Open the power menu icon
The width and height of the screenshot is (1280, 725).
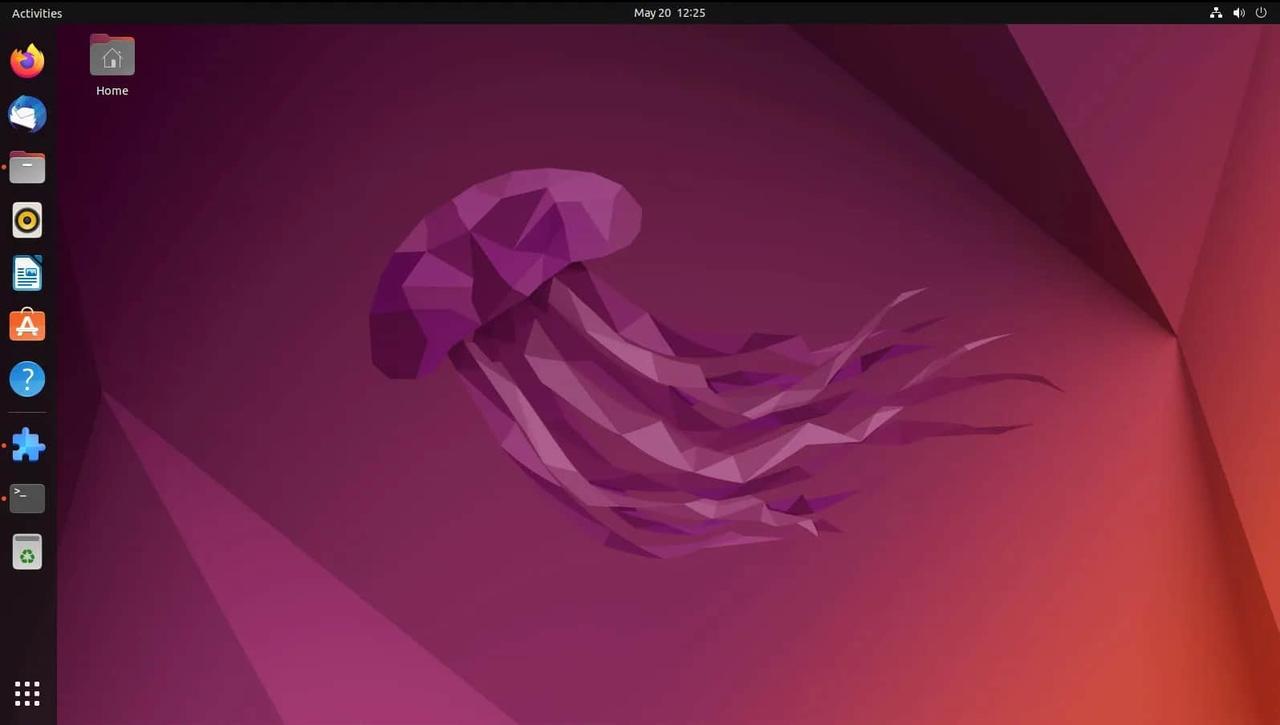point(1261,13)
